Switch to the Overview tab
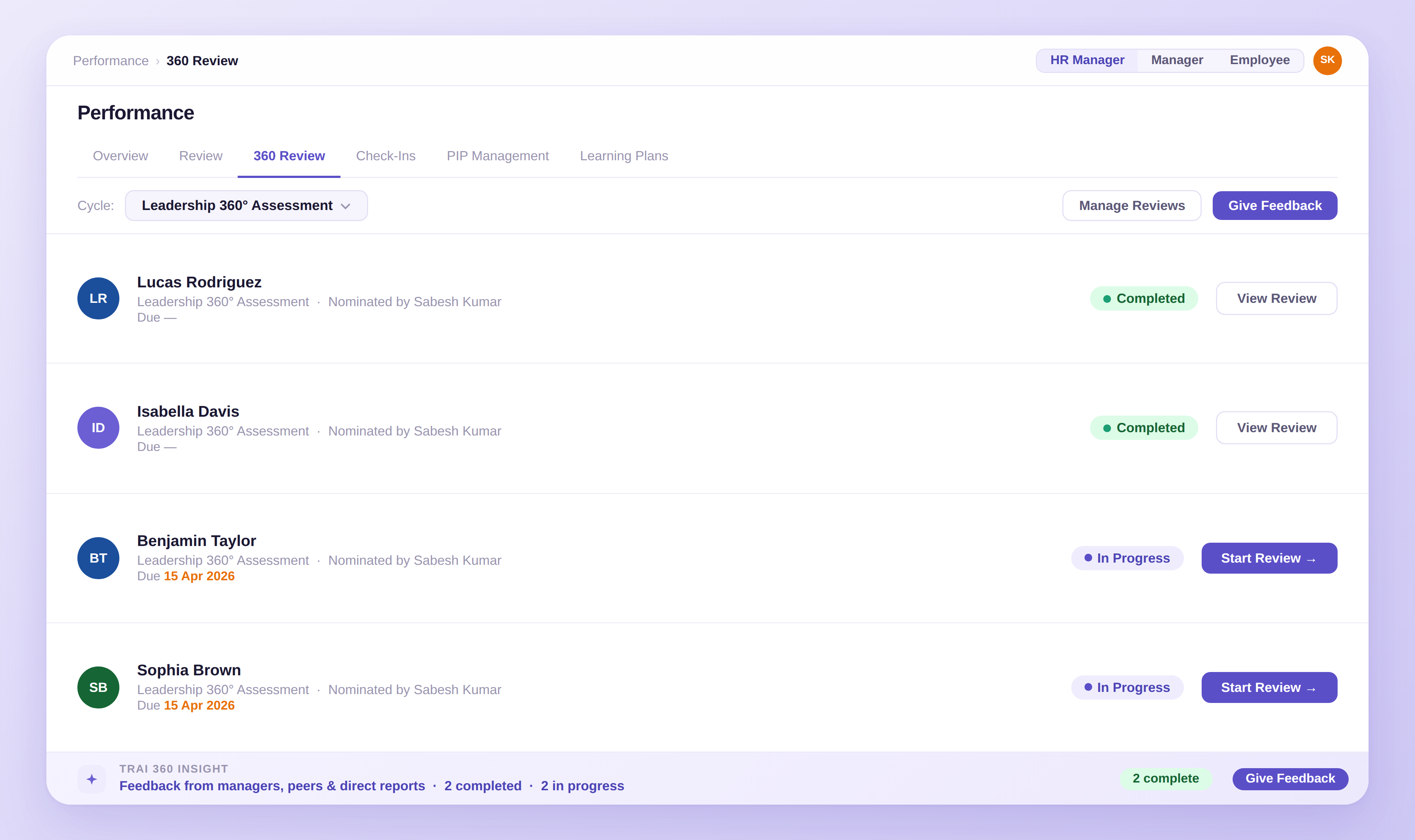1415x840 pixels. pos(120,156)
